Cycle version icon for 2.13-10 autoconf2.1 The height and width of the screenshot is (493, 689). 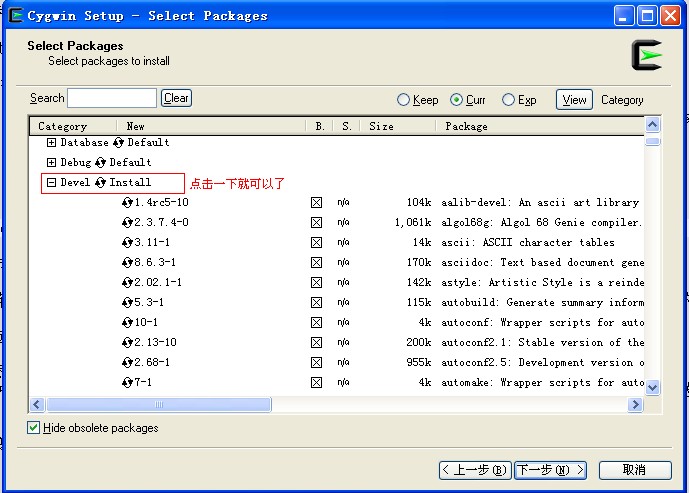click(x=127, y=342)
